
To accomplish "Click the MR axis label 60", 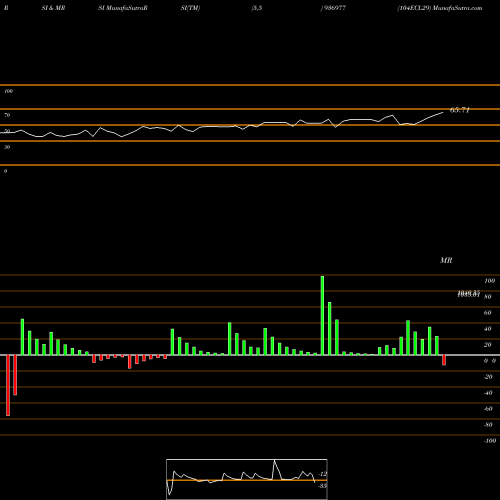I will click(487, 313).
